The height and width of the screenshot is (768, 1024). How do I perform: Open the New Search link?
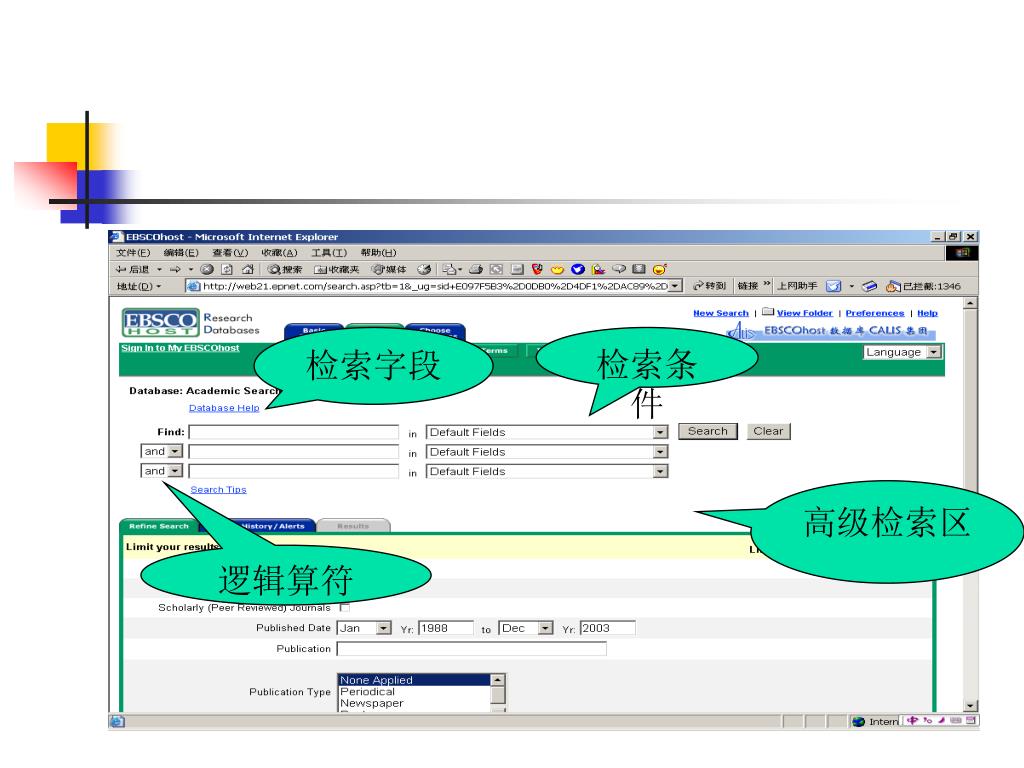tap(721, 313)
